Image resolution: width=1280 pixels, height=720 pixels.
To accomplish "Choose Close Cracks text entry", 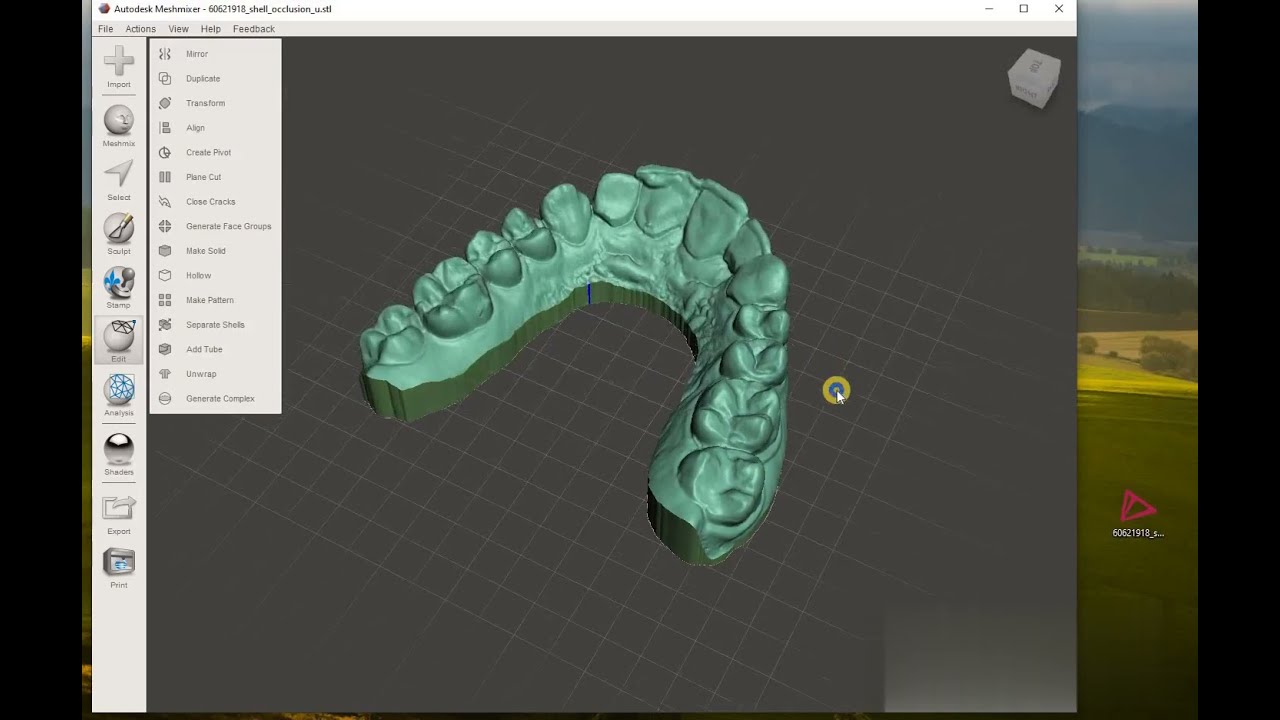I will pos(210,201).
